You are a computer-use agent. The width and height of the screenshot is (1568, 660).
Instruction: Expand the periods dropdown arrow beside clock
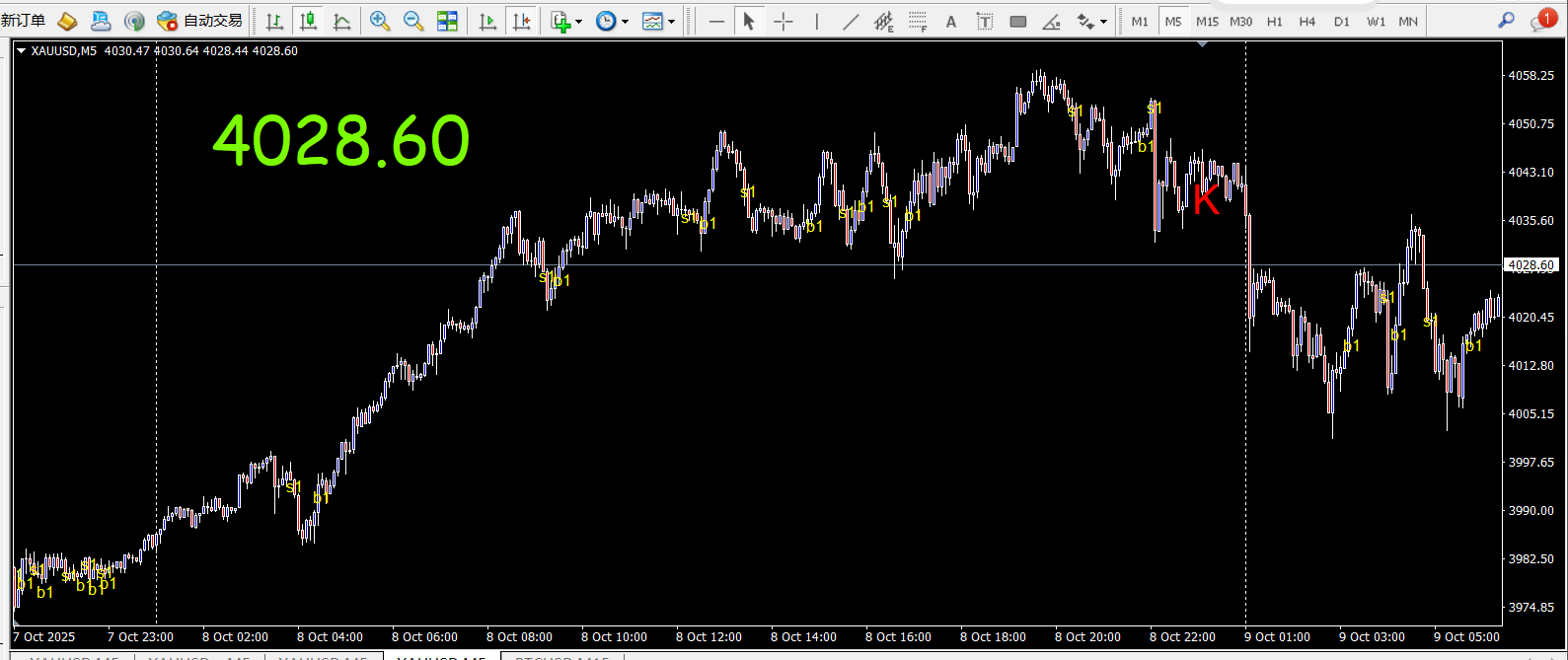(x=625, y=22)
